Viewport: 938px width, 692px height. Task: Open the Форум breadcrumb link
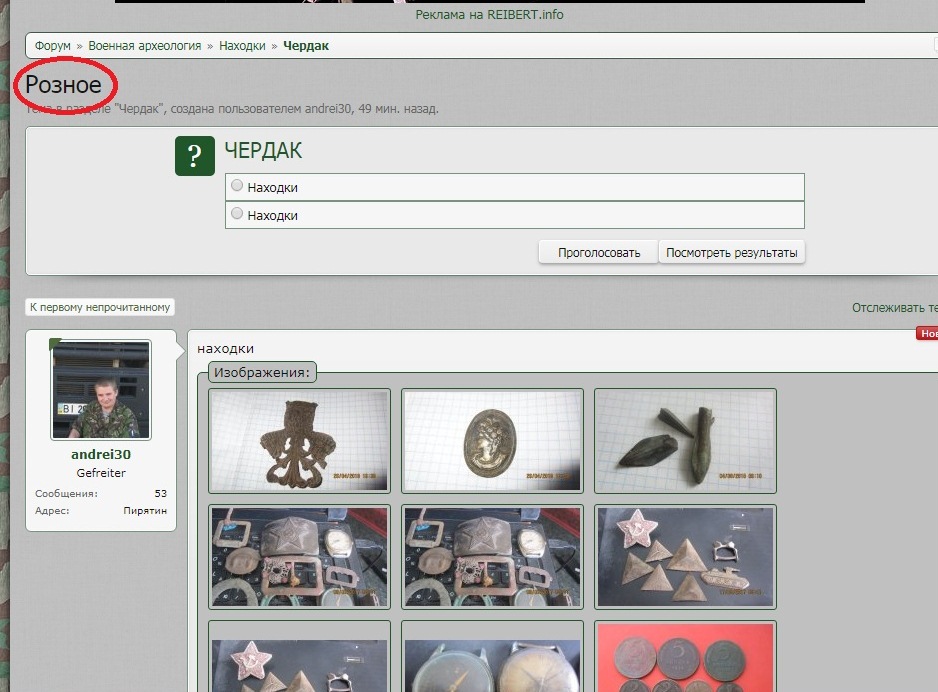pos(53,46)
